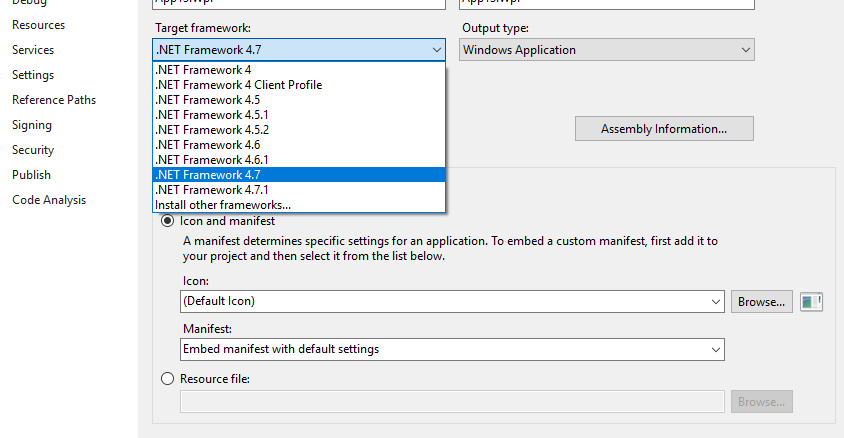Click Install other frameworks option
Viewport: 844px width, 438px height.
click(299, 205)
